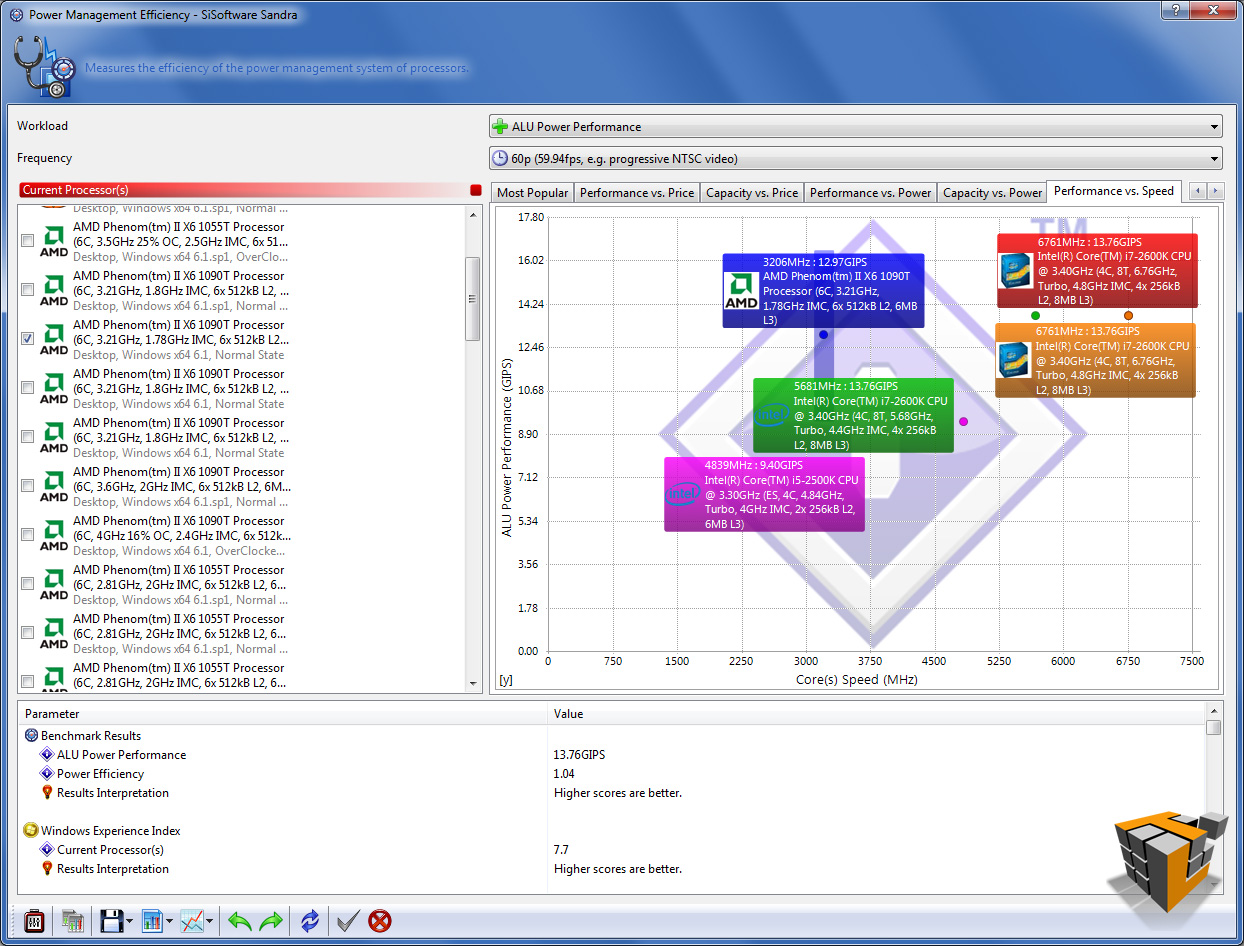Cancel with the red X circle icon
1244x946 pixels.
[380, 921]
